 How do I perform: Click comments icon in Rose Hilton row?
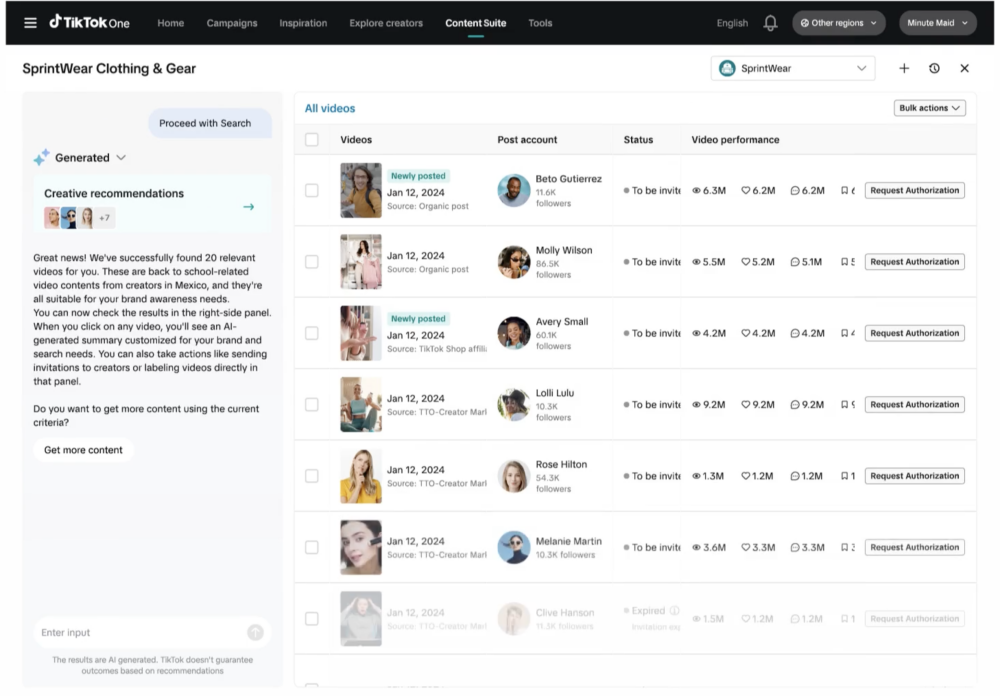pyautogui.click(x=795, y=476)
